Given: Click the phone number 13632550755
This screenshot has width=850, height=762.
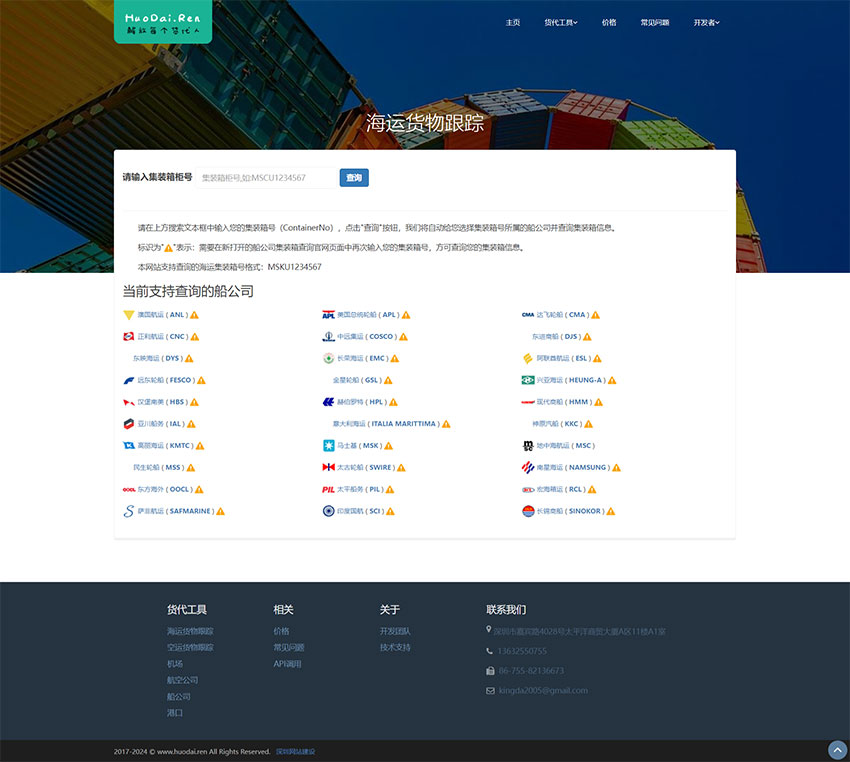Looking at the screenshot, I should click(522, 651).
